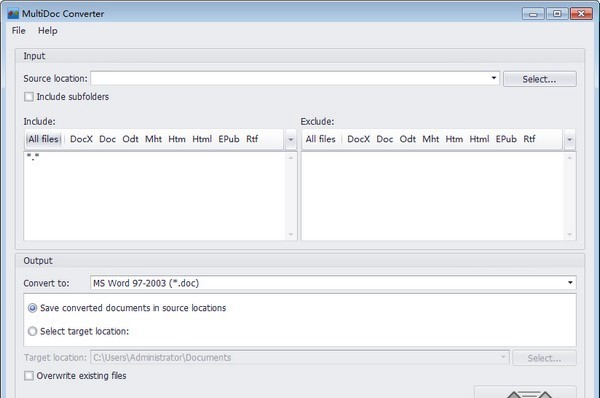Select All files in the Include filter bar
Screen dimensions: 600x398
pos(43,139)
